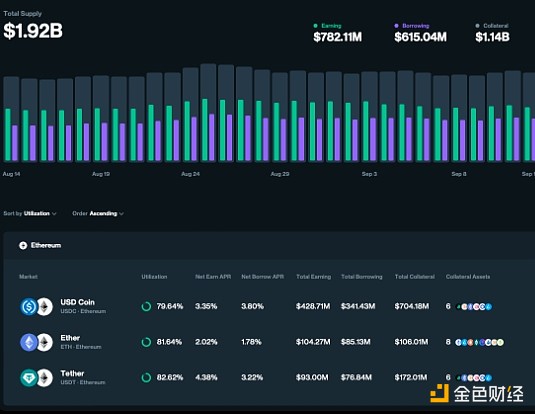Click the 81.64% utilization value

169,342
